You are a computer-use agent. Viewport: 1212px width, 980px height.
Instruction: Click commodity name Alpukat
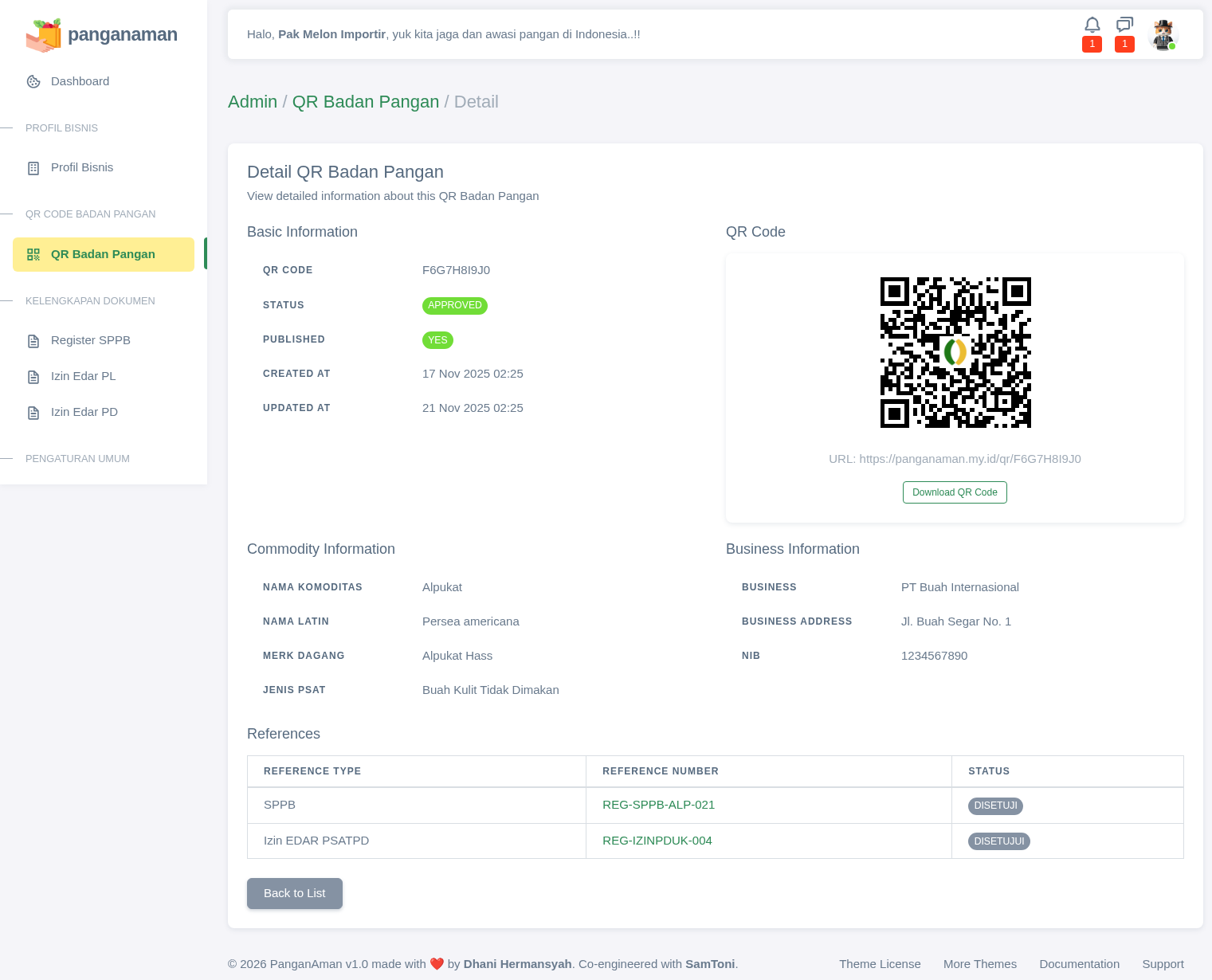(x=442, y=587)
